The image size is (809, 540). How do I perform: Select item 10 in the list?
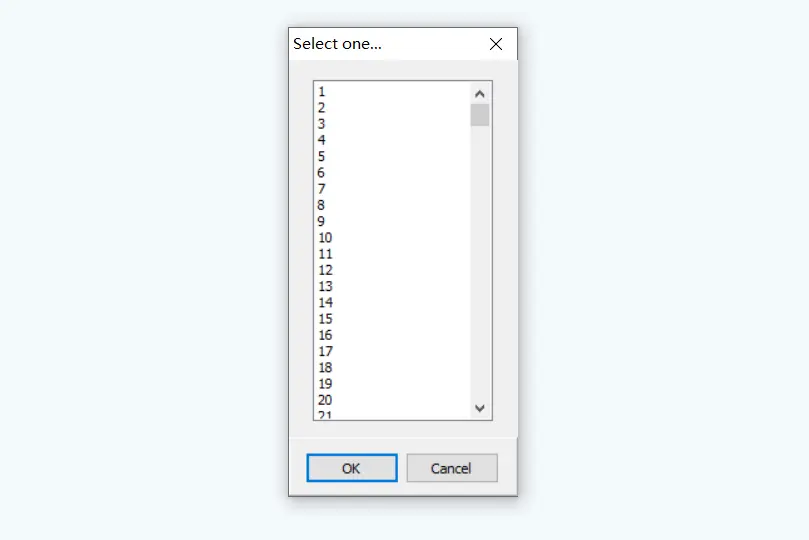click(x=325, y=238)
